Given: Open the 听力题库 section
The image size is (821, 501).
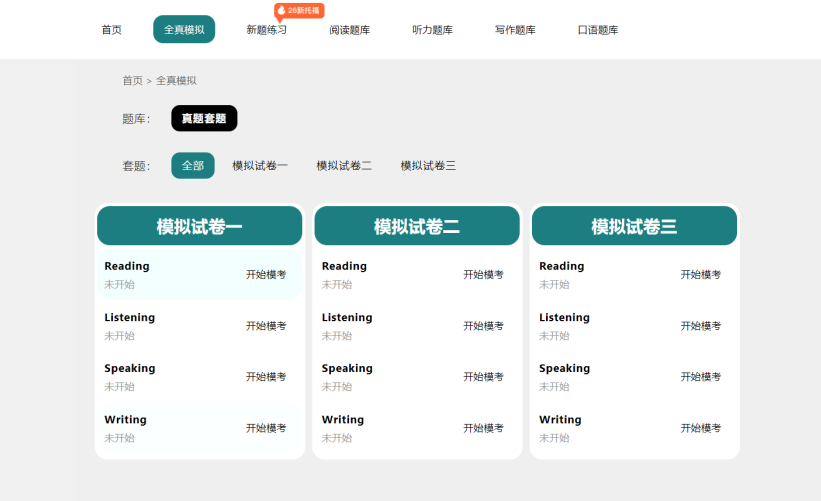Looking at the screenshot, I should 432,30.
